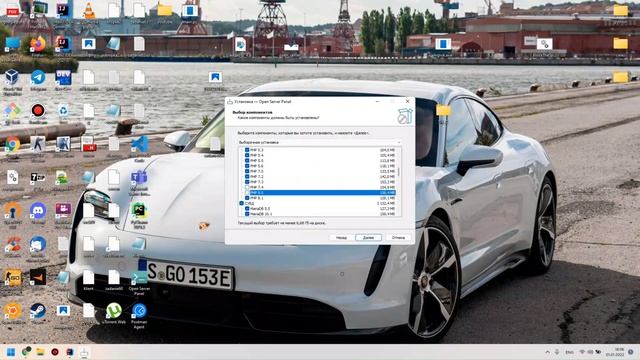Select the Visual Studio Code desktop icon
Image resolution: width=640 pixels, height=360 pixels.
(x=140, y=144)
